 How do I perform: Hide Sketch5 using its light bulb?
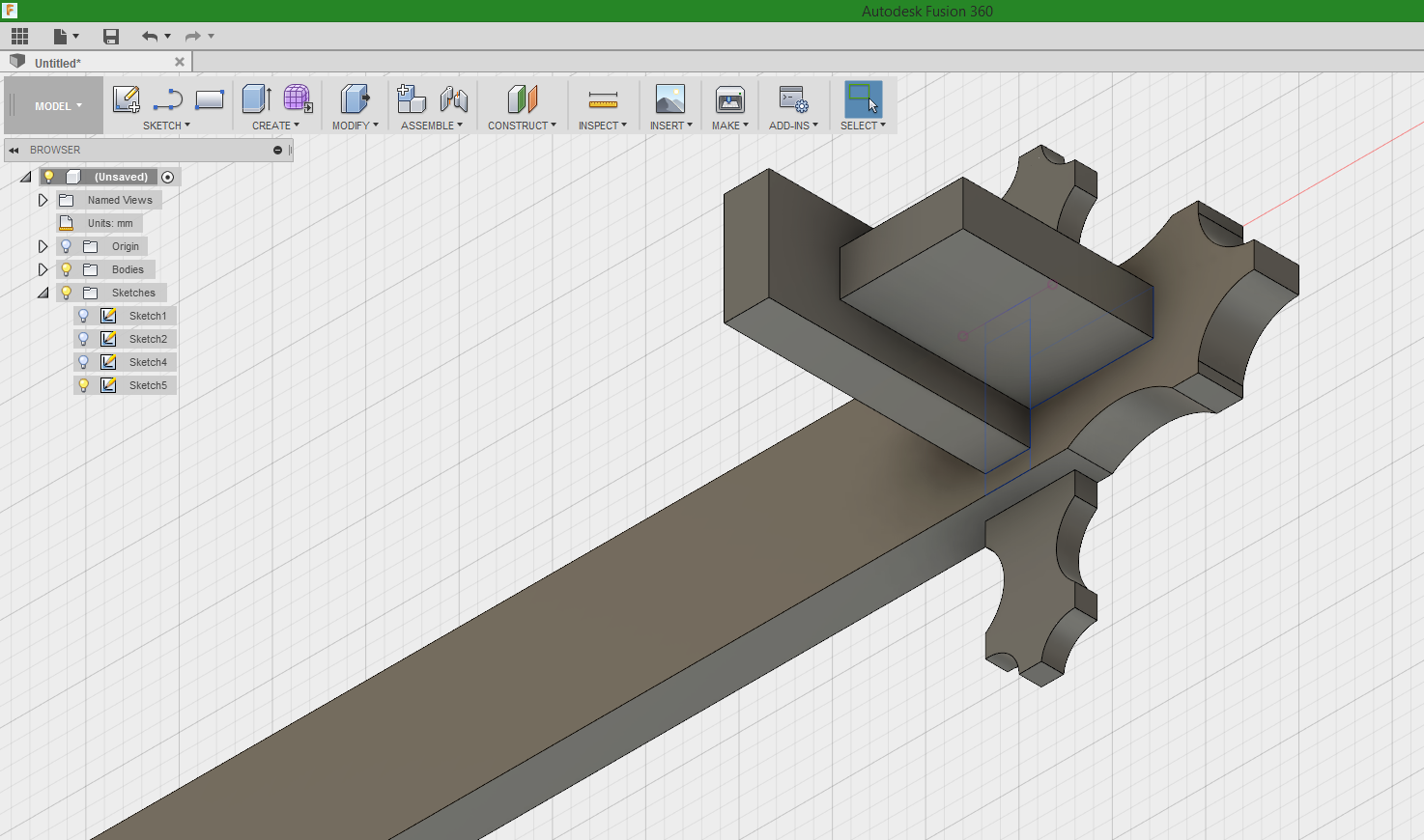pyautogui.click(x=83, y=385)
